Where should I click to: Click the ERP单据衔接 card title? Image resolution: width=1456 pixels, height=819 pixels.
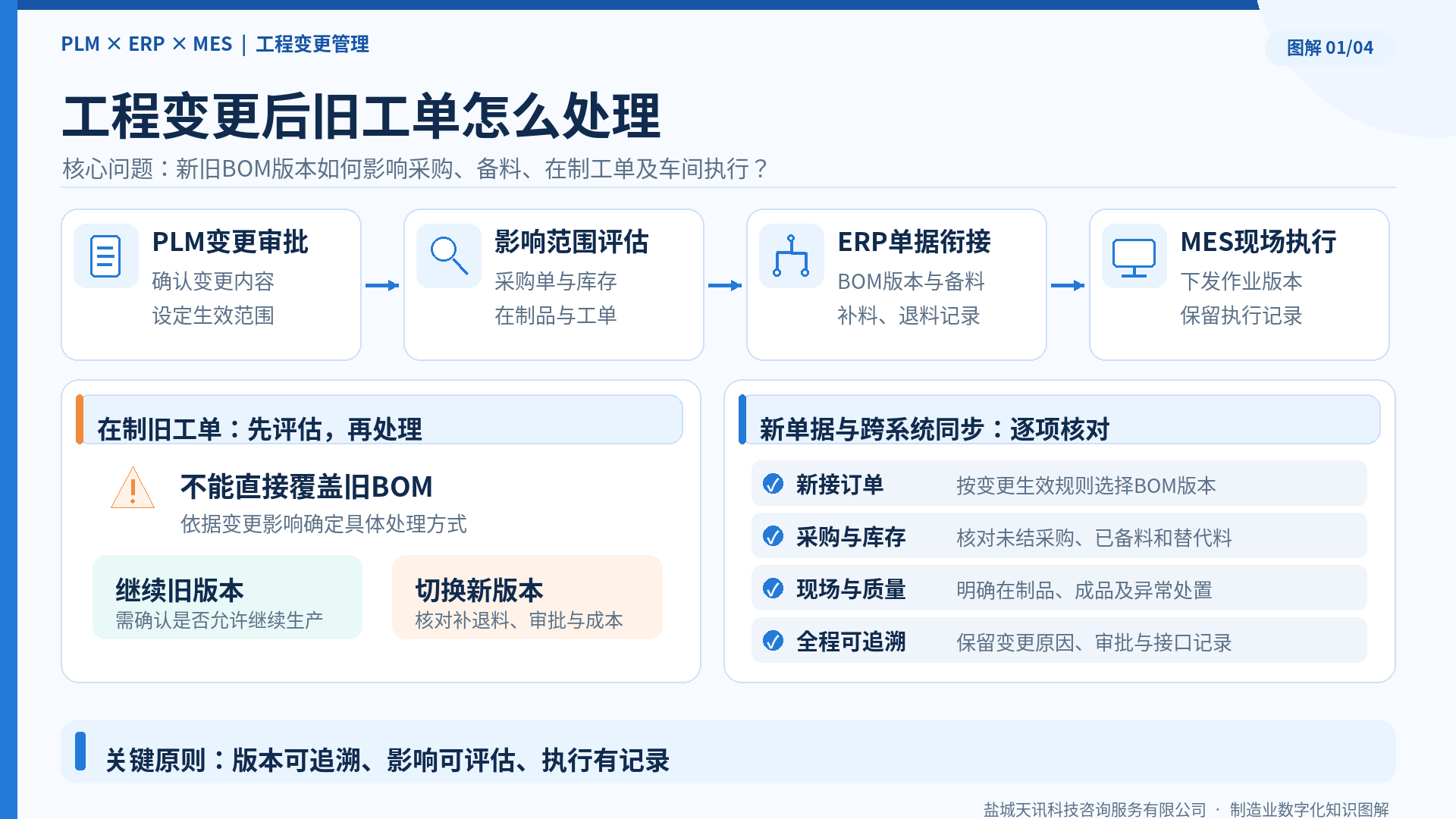coord(915,242)
